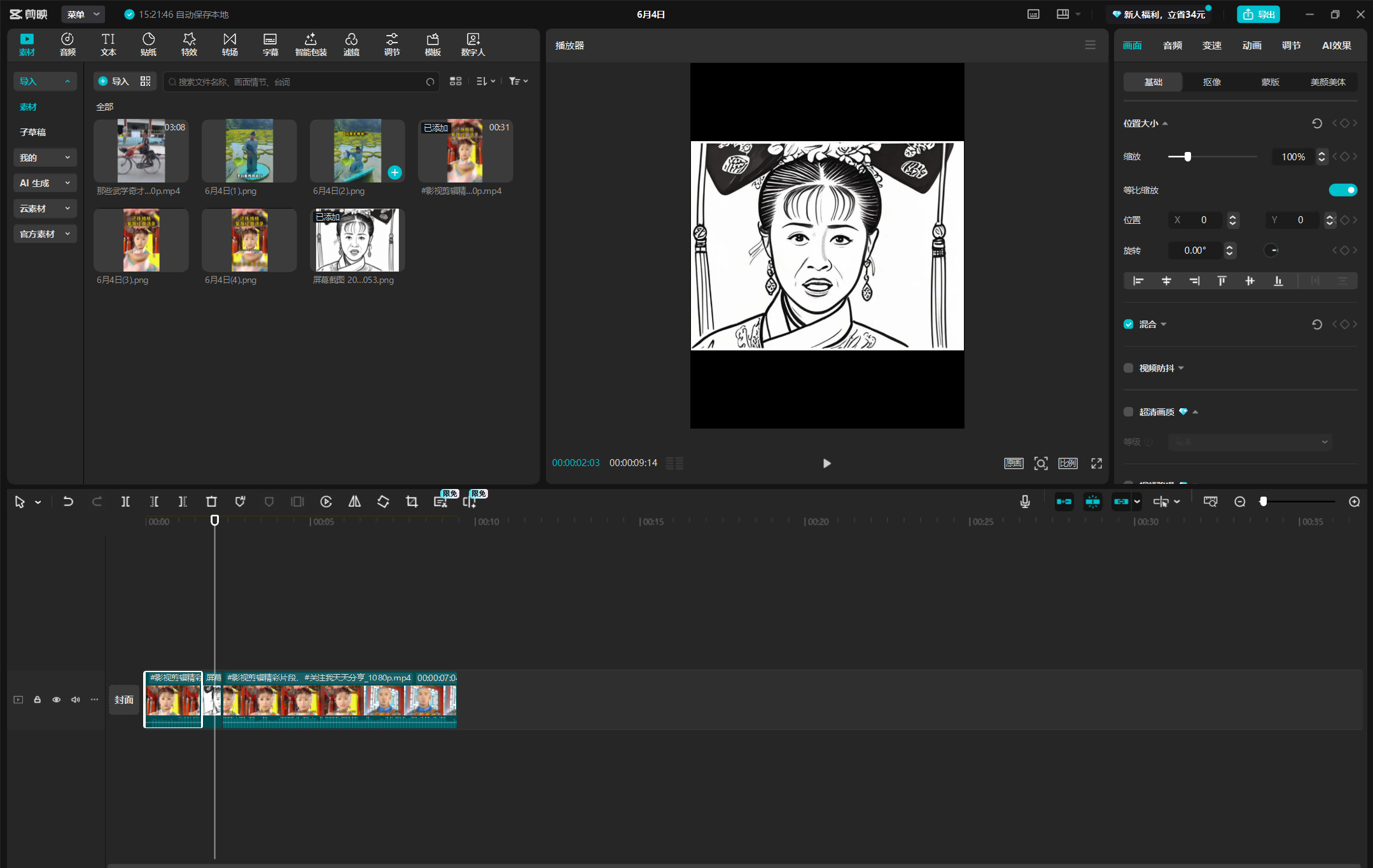The height and width of the screenshot is (868, 1373).
Task: Switch to the 变速 speed tab
Action: 1211,45
